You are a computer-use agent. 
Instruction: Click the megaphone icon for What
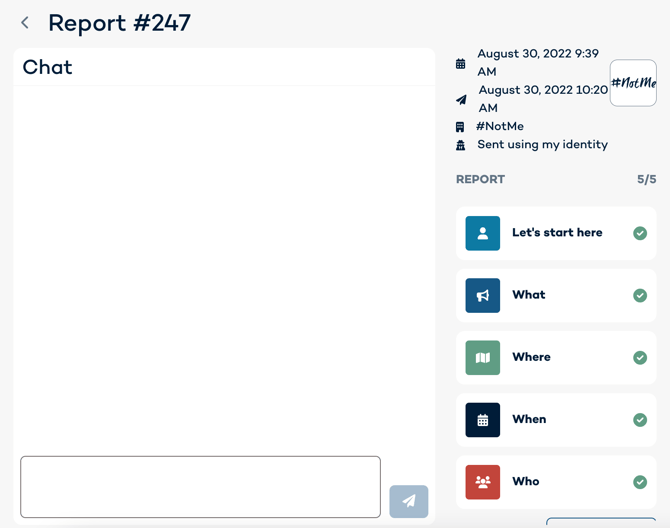click(x=482, y=296)
